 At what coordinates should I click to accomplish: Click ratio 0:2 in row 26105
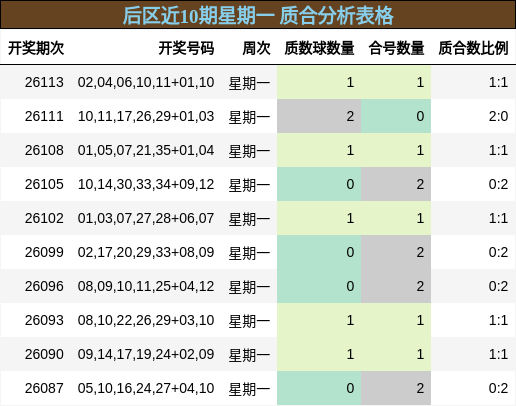pyautogui.click(x=498, y=184)
